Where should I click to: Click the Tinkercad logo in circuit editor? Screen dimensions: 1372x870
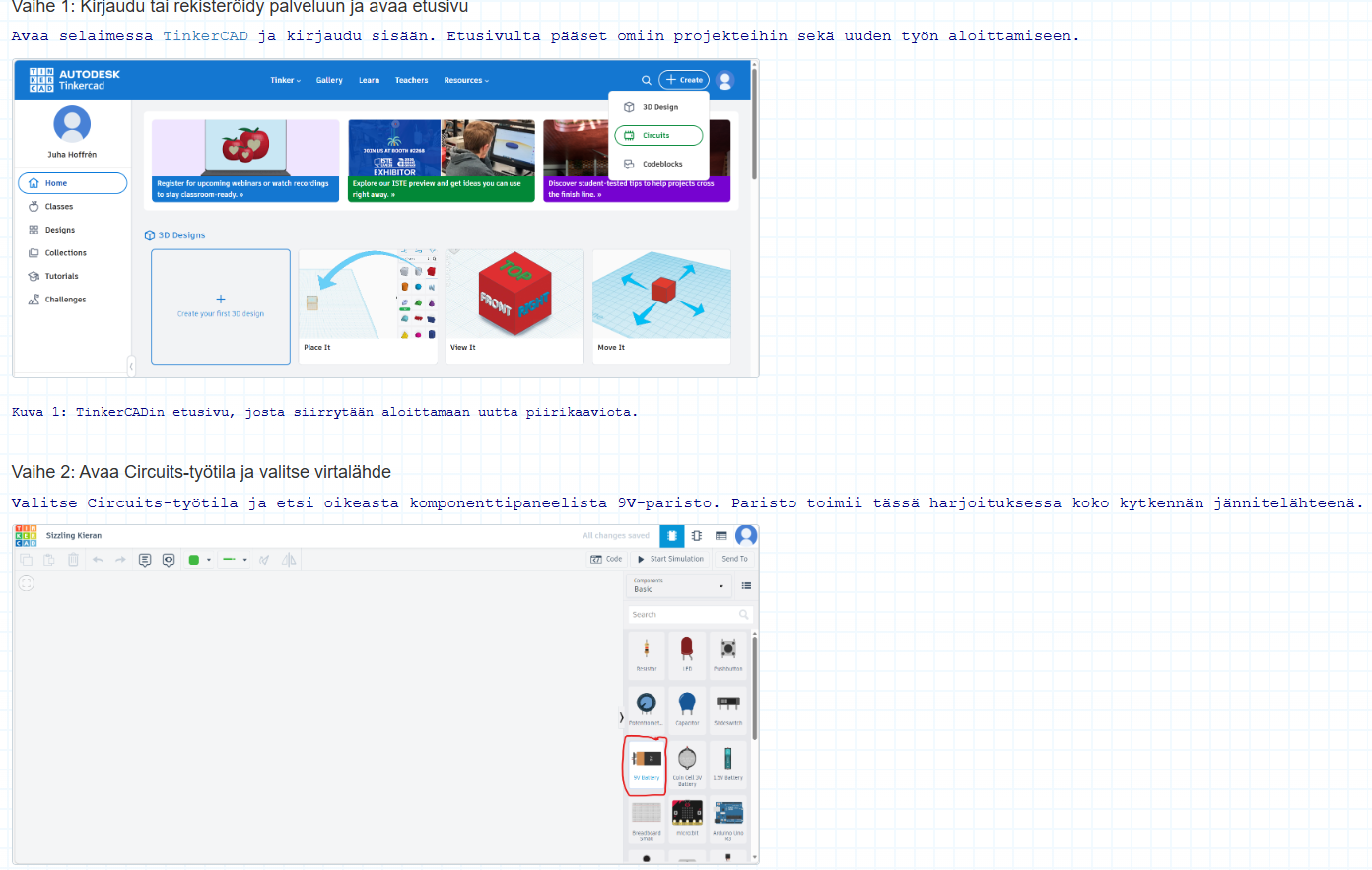point(27,536)
